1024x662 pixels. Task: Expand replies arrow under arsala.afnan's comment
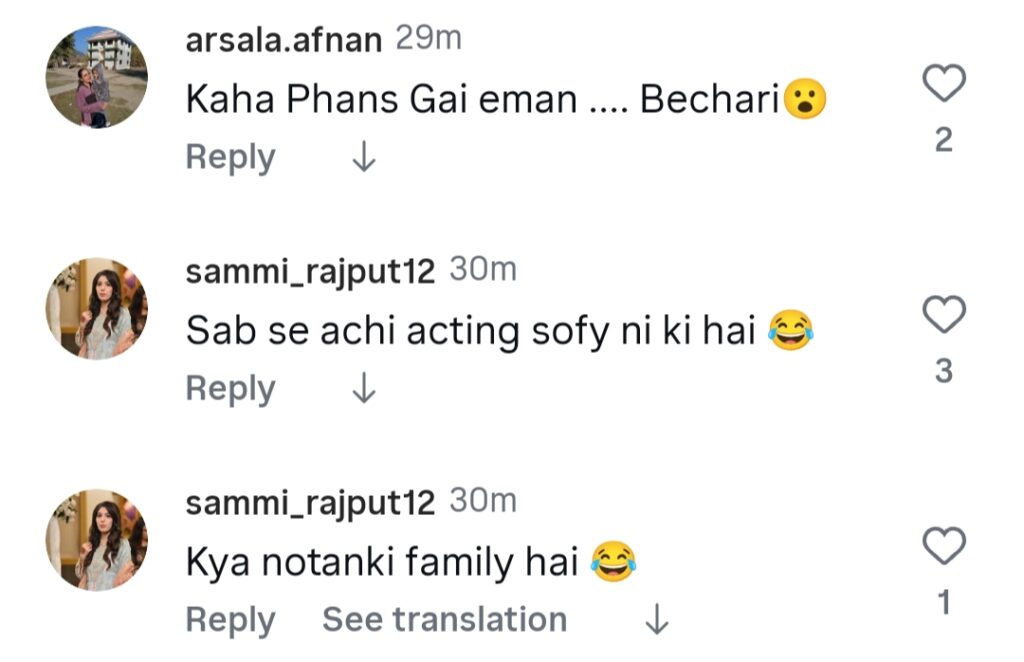coord(364,158)
